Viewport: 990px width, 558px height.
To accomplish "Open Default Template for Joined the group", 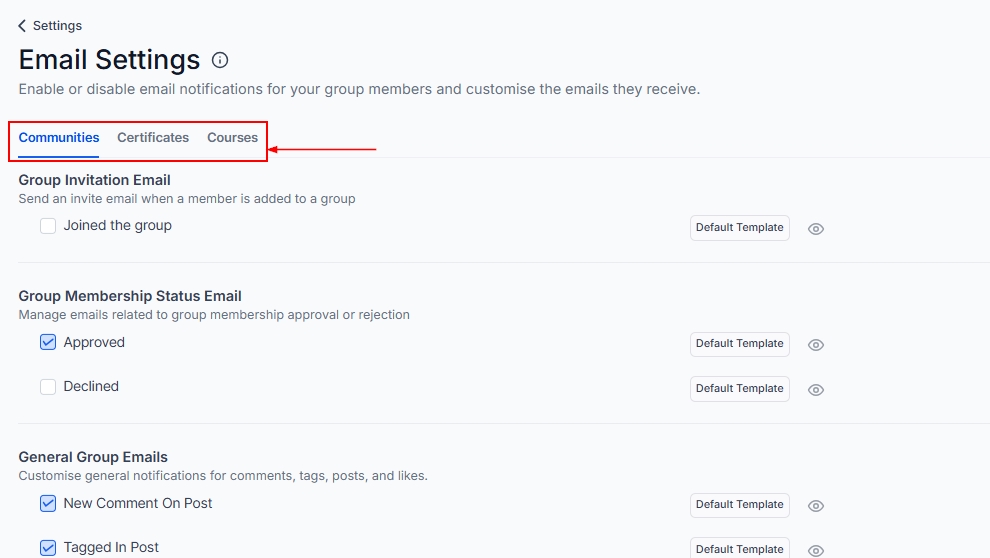I will pyautogui.click(x=739, y=228).
